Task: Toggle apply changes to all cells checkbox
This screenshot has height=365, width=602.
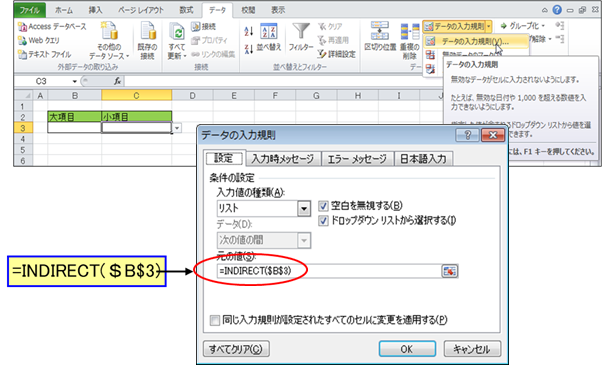Action: 215,320
